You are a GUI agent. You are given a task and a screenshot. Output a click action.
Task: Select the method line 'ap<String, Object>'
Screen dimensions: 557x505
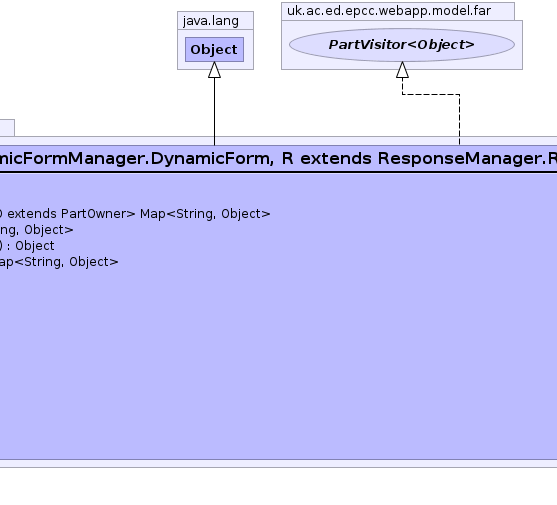pos(59,262)
